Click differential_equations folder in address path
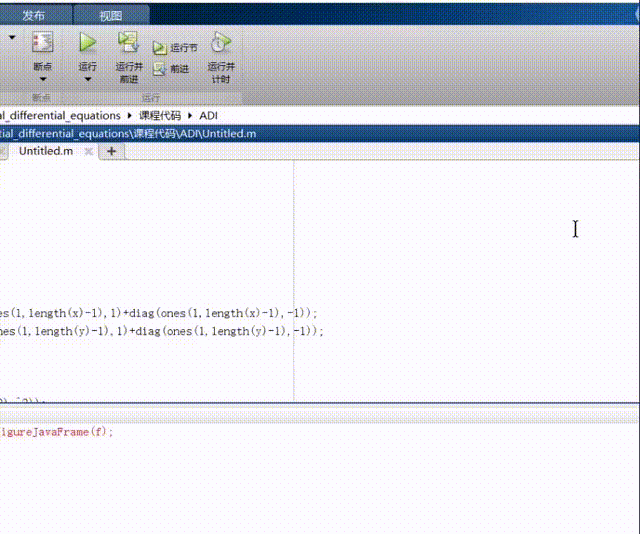 [x=60, y=116]
